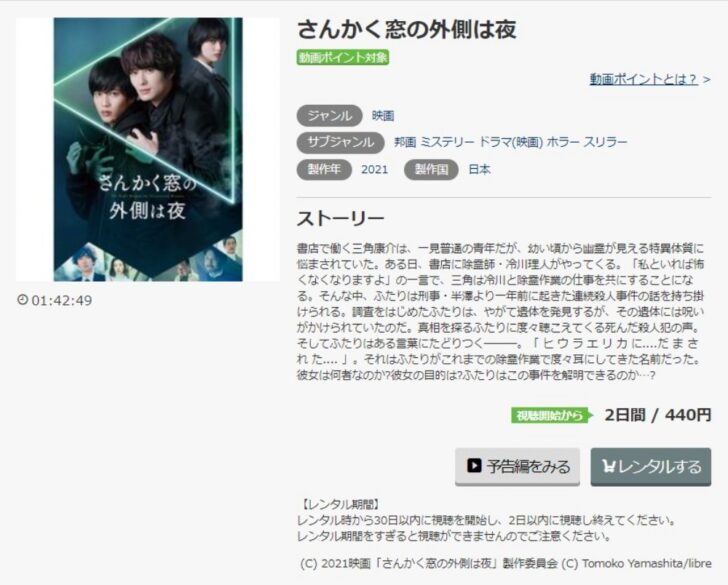Screen dimensions: 728x585
Task: Click the movie poster thumbnail
Action: (x=148, y=150)
